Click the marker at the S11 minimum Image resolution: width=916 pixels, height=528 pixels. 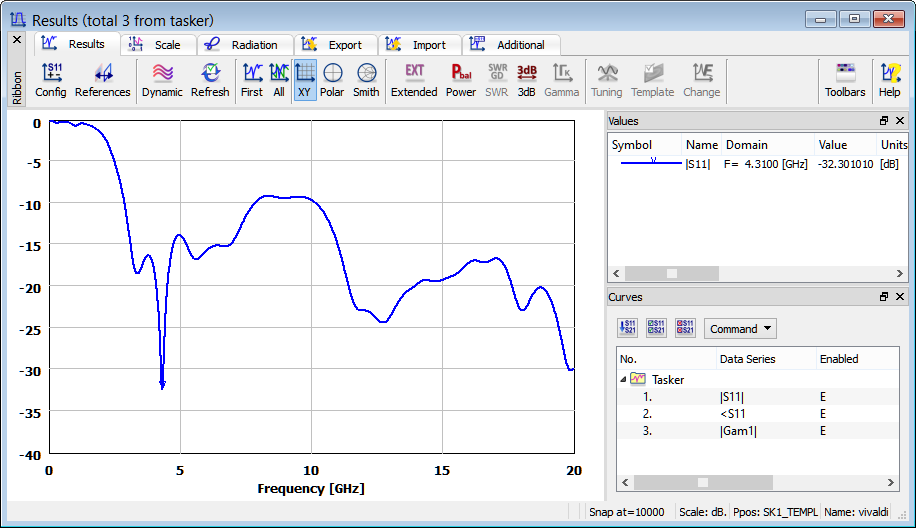point(162,384)
